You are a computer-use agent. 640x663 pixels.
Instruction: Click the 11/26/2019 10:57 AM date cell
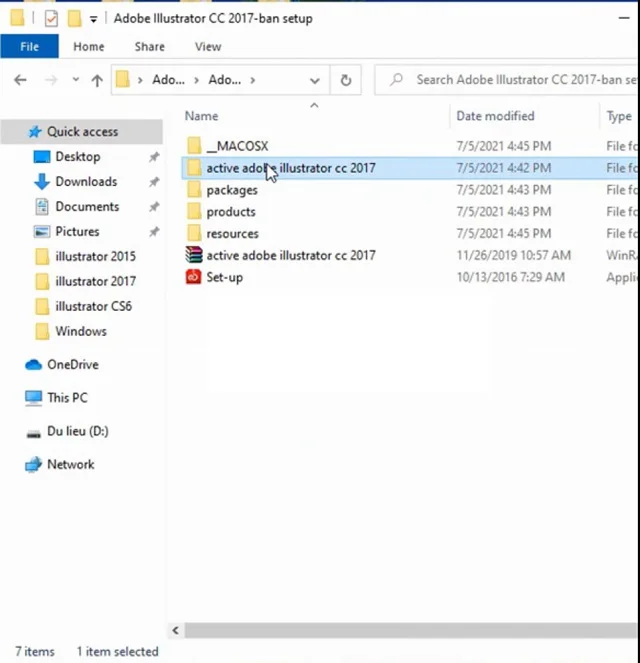tap(514, 255)
